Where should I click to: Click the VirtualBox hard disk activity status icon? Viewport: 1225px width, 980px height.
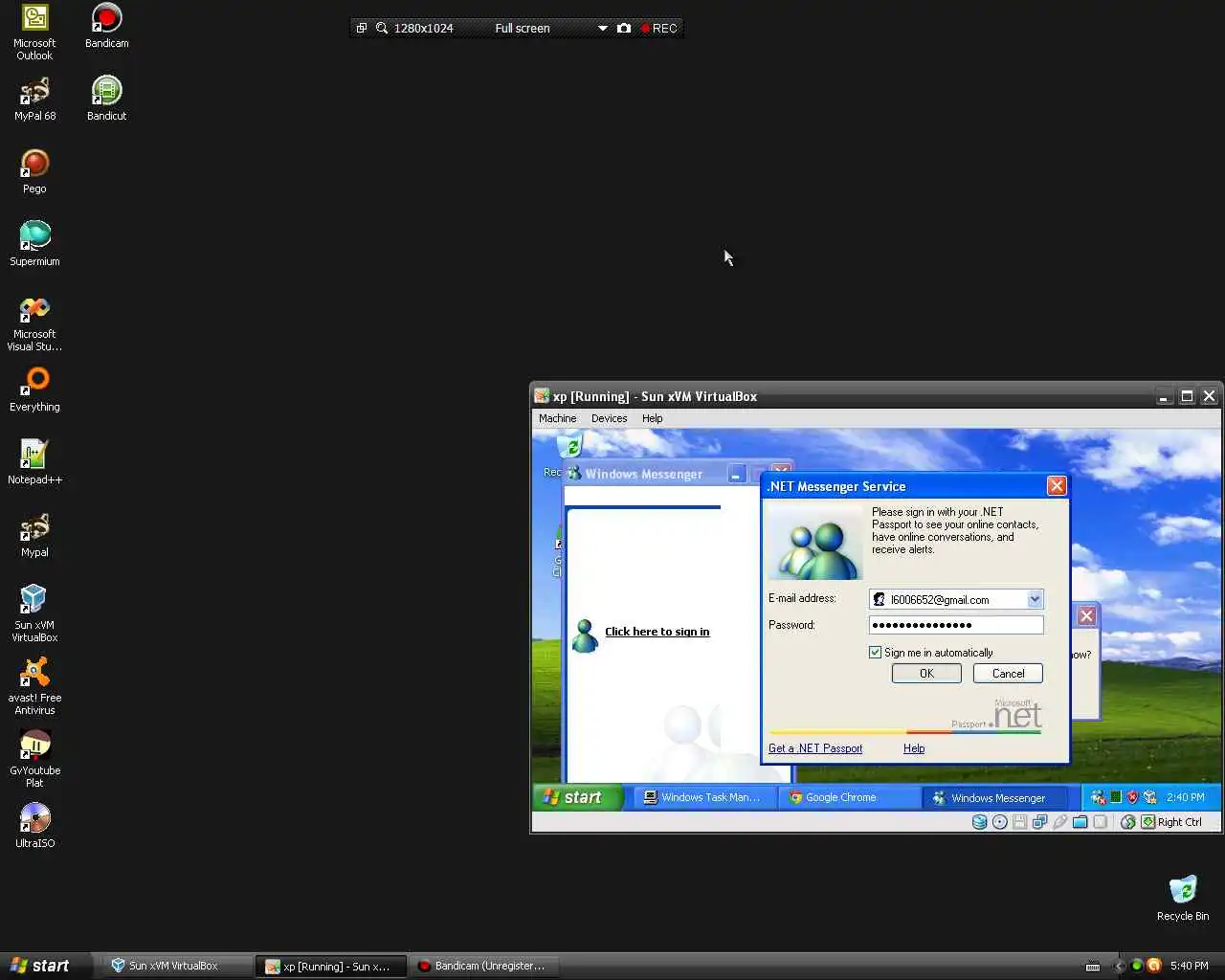[979, 822]
